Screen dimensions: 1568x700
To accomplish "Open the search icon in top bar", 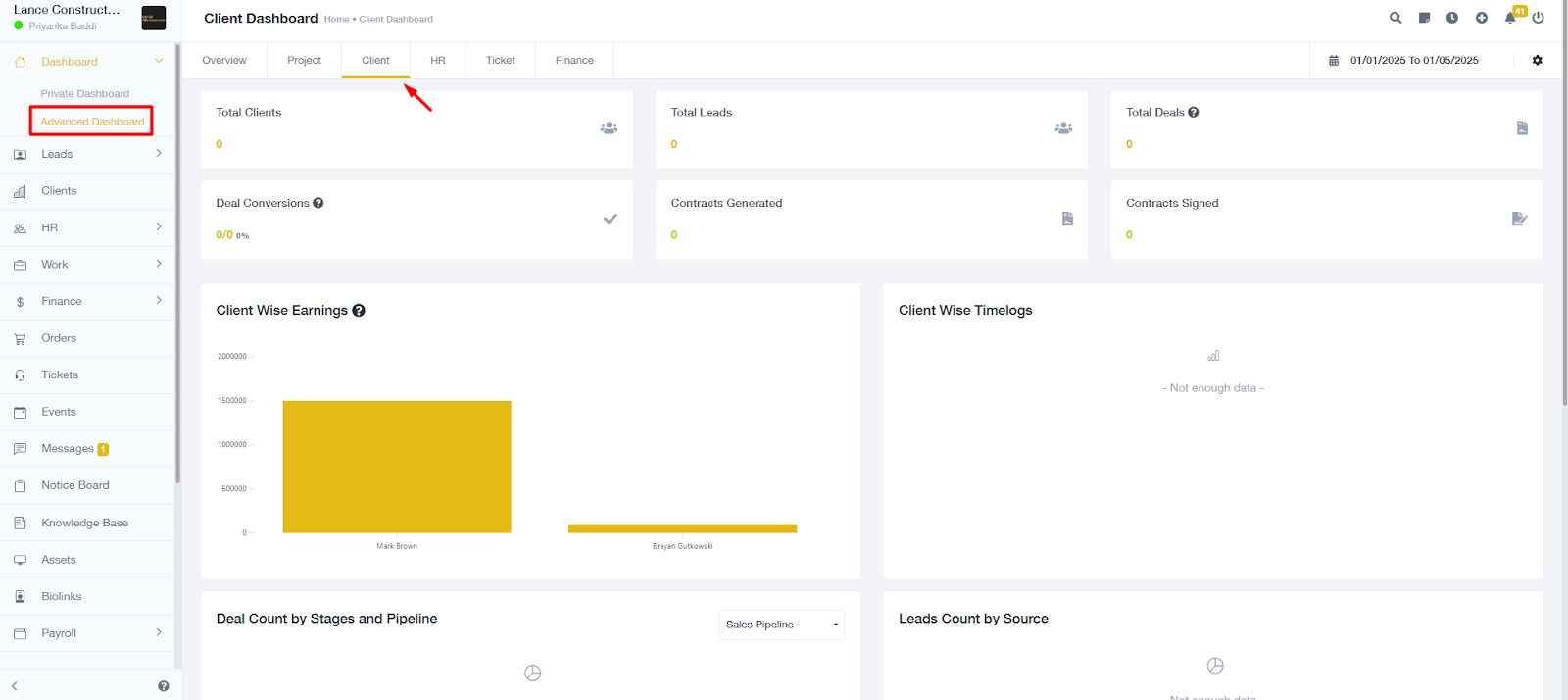I will click(1396, 18).
